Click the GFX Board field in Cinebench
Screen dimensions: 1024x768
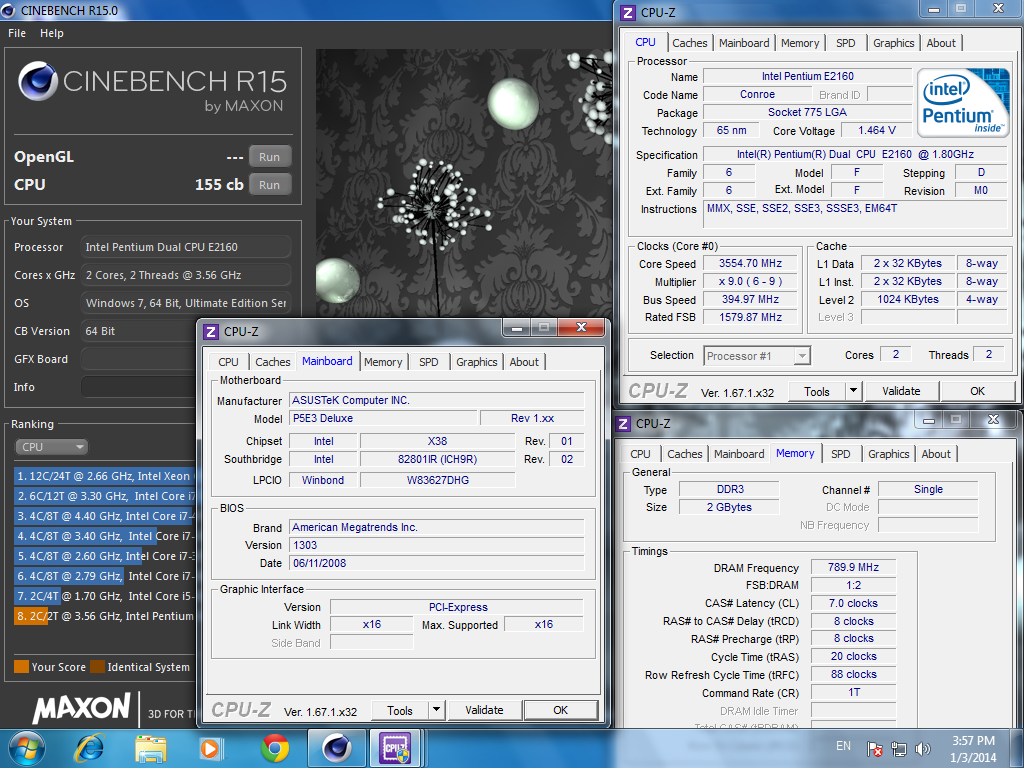(x=140, y=359)
